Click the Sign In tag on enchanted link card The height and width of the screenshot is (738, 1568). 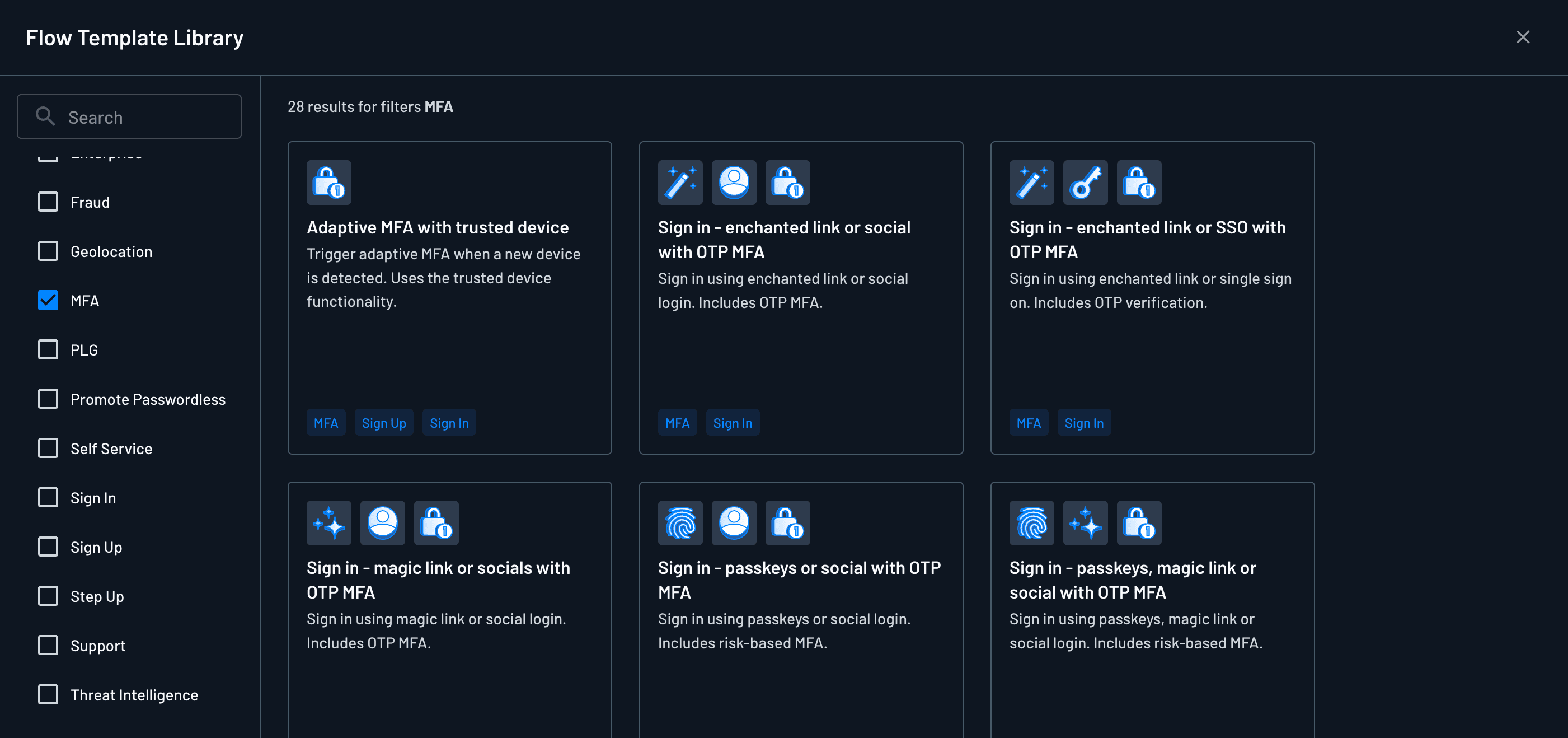(733, 422)
